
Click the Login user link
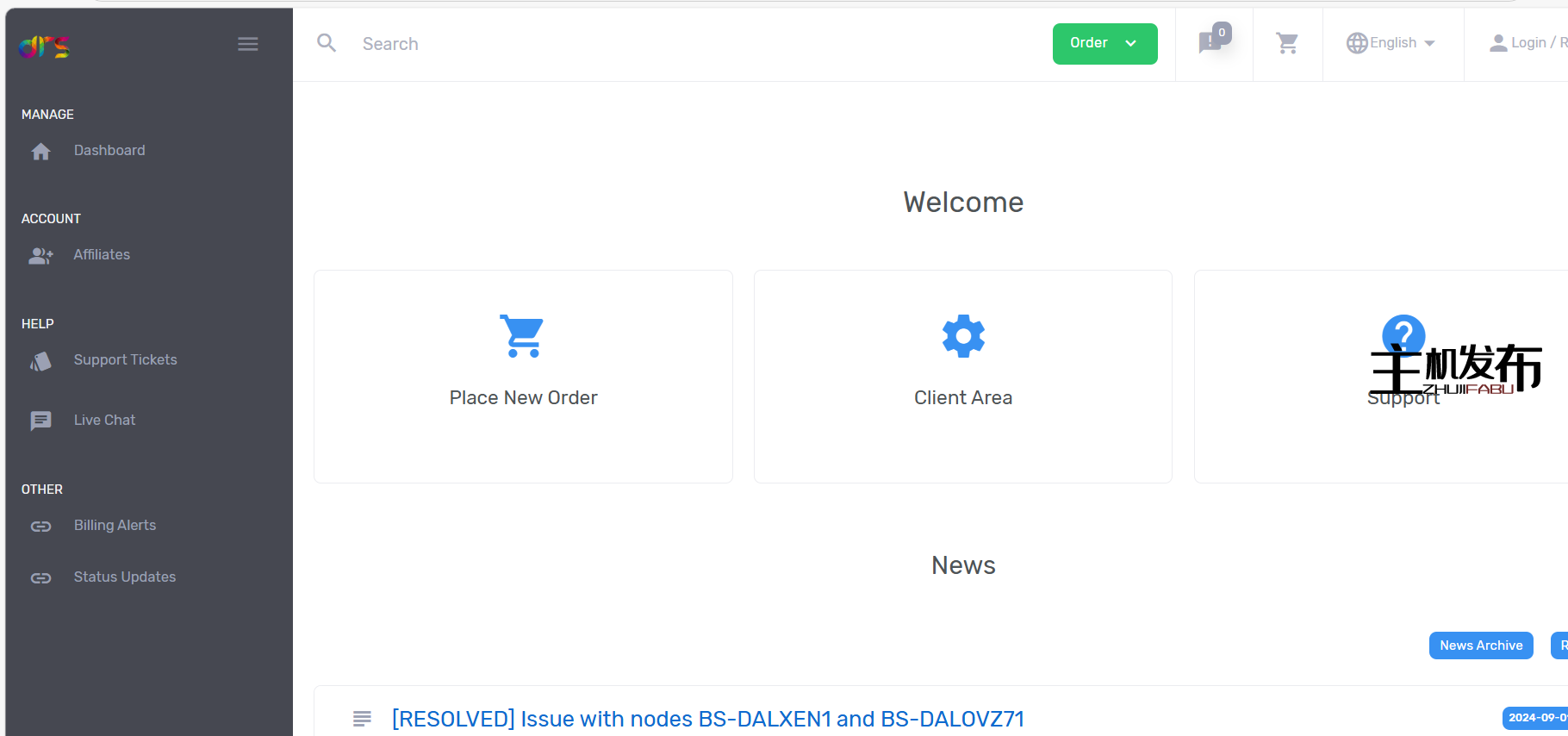[x=1525, y=43]
